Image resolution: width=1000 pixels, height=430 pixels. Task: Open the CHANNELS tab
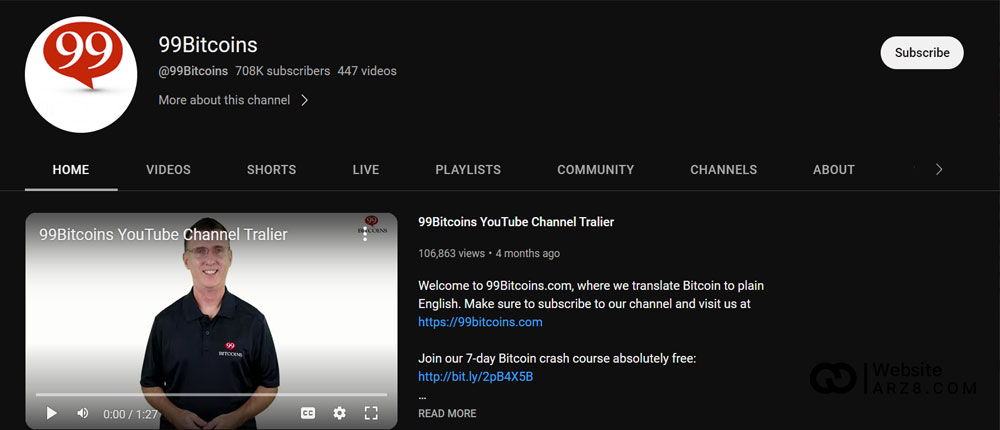pos(723,170)
